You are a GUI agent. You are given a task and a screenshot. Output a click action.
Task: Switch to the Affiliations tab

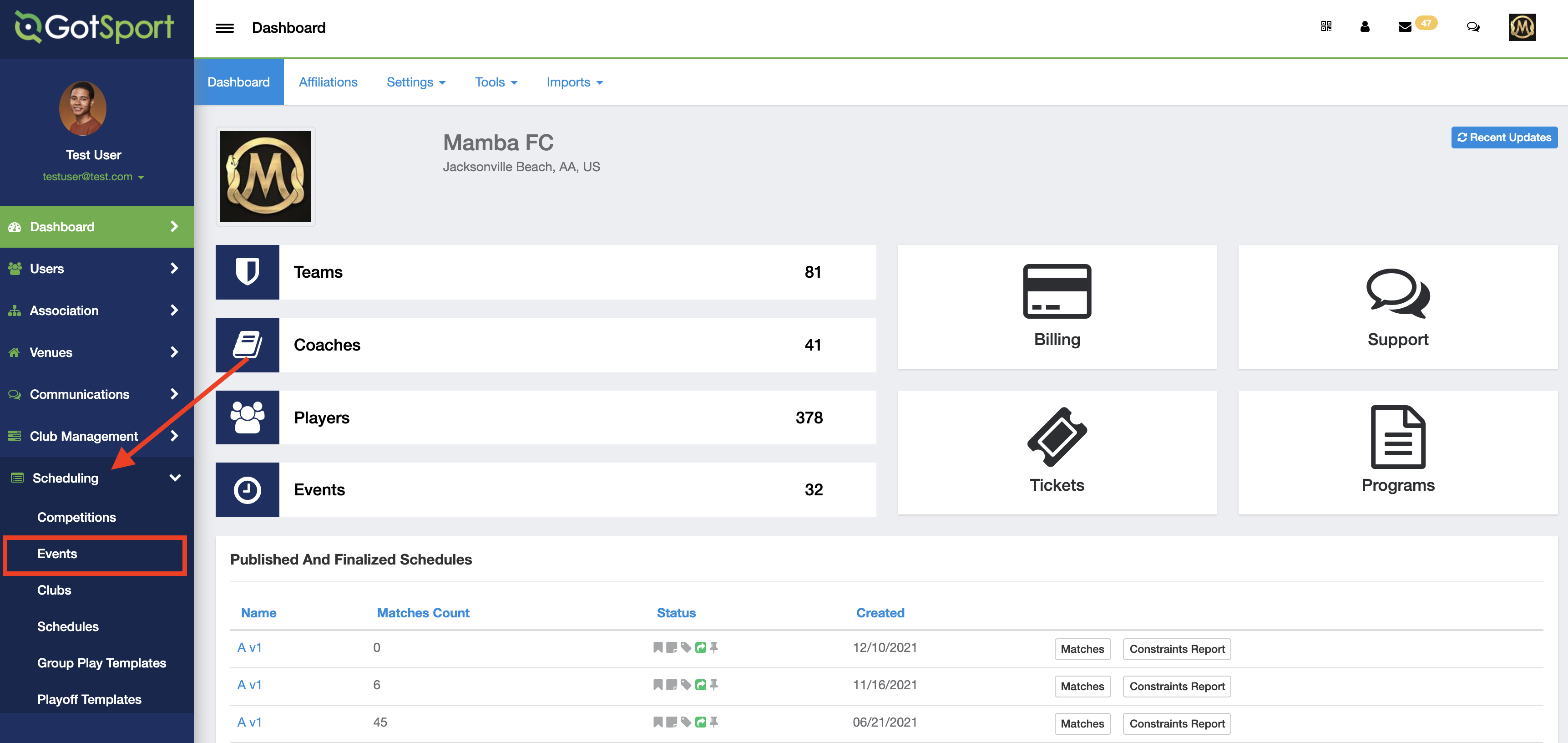328,82
